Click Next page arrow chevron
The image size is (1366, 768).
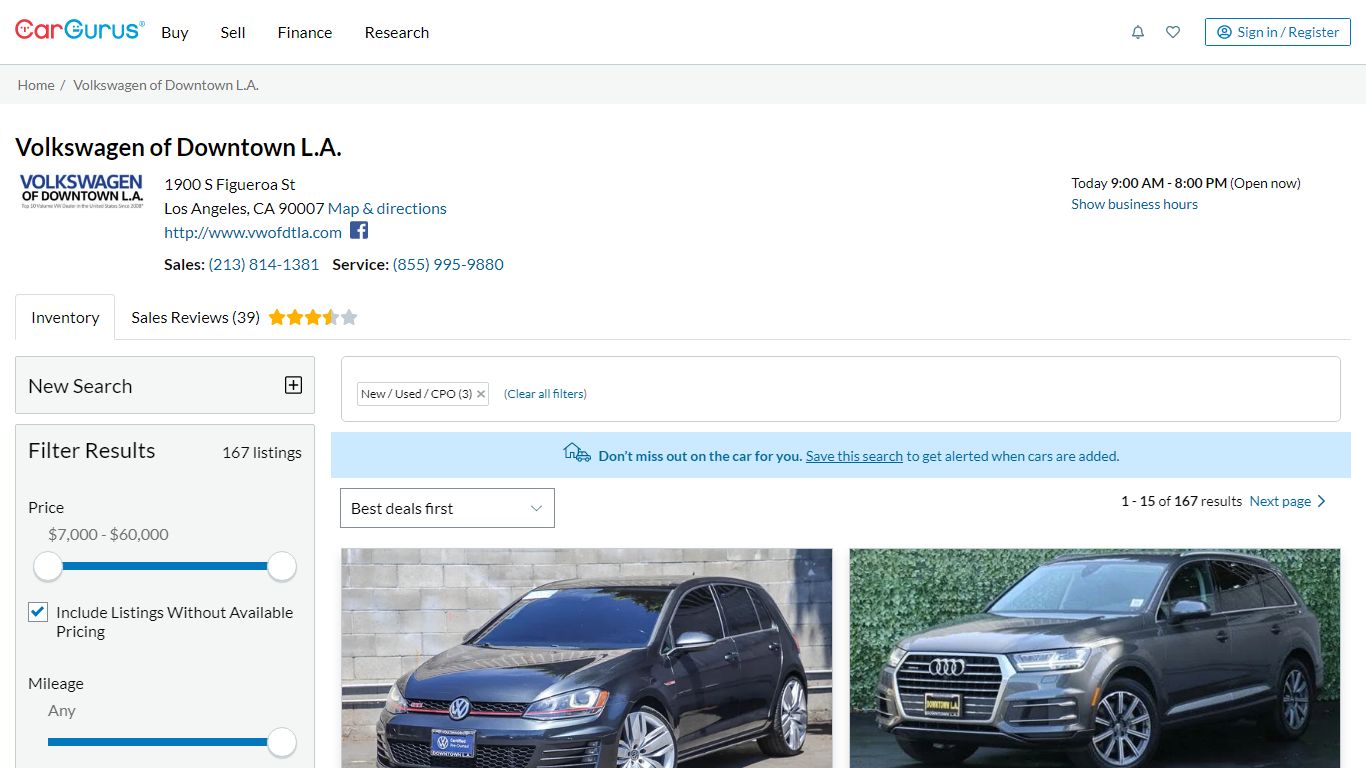(1322, 501)
